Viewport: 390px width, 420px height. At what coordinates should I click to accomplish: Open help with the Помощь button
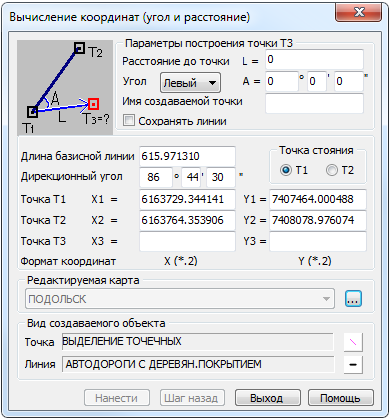(x=340, y=398)
